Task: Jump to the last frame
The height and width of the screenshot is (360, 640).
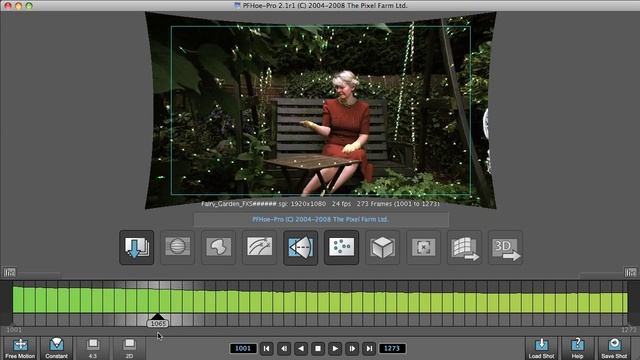Action: (369, 349)
